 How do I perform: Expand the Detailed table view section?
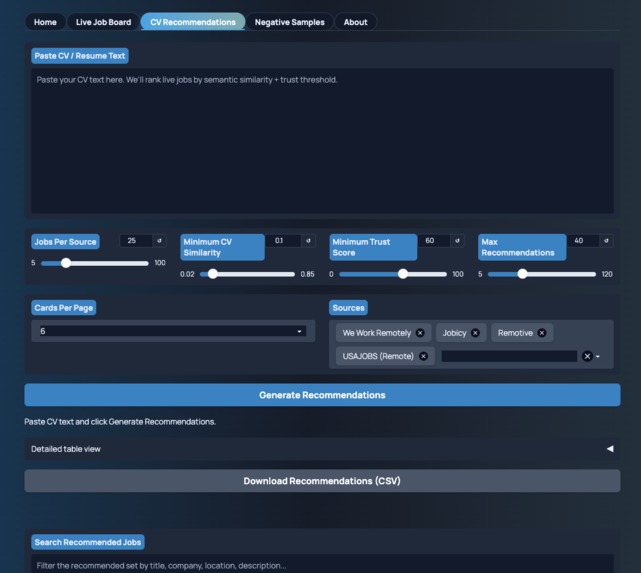pyautogui.click(x=322, y=449)
